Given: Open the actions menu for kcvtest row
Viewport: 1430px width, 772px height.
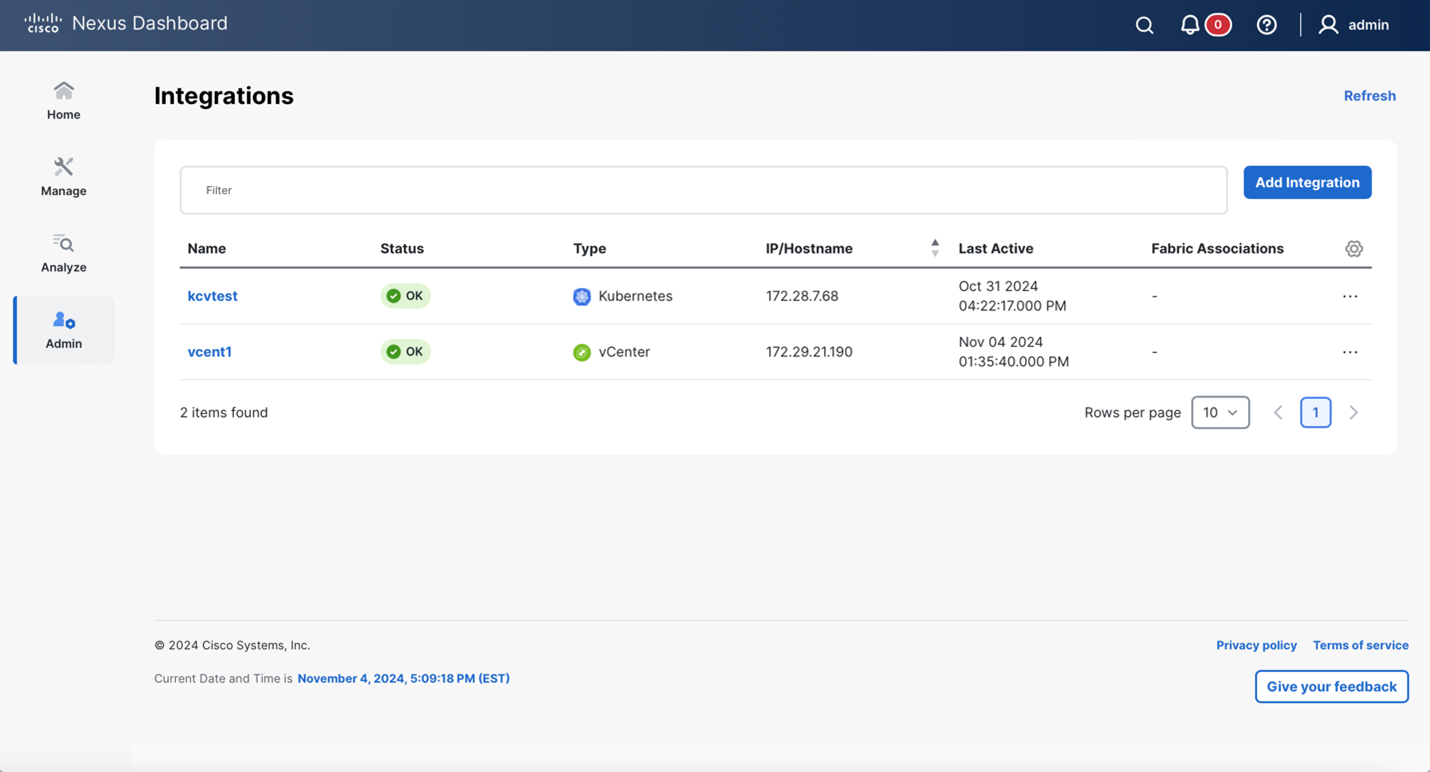Looking at the screenshot, I should click(x=1350, y=296).
